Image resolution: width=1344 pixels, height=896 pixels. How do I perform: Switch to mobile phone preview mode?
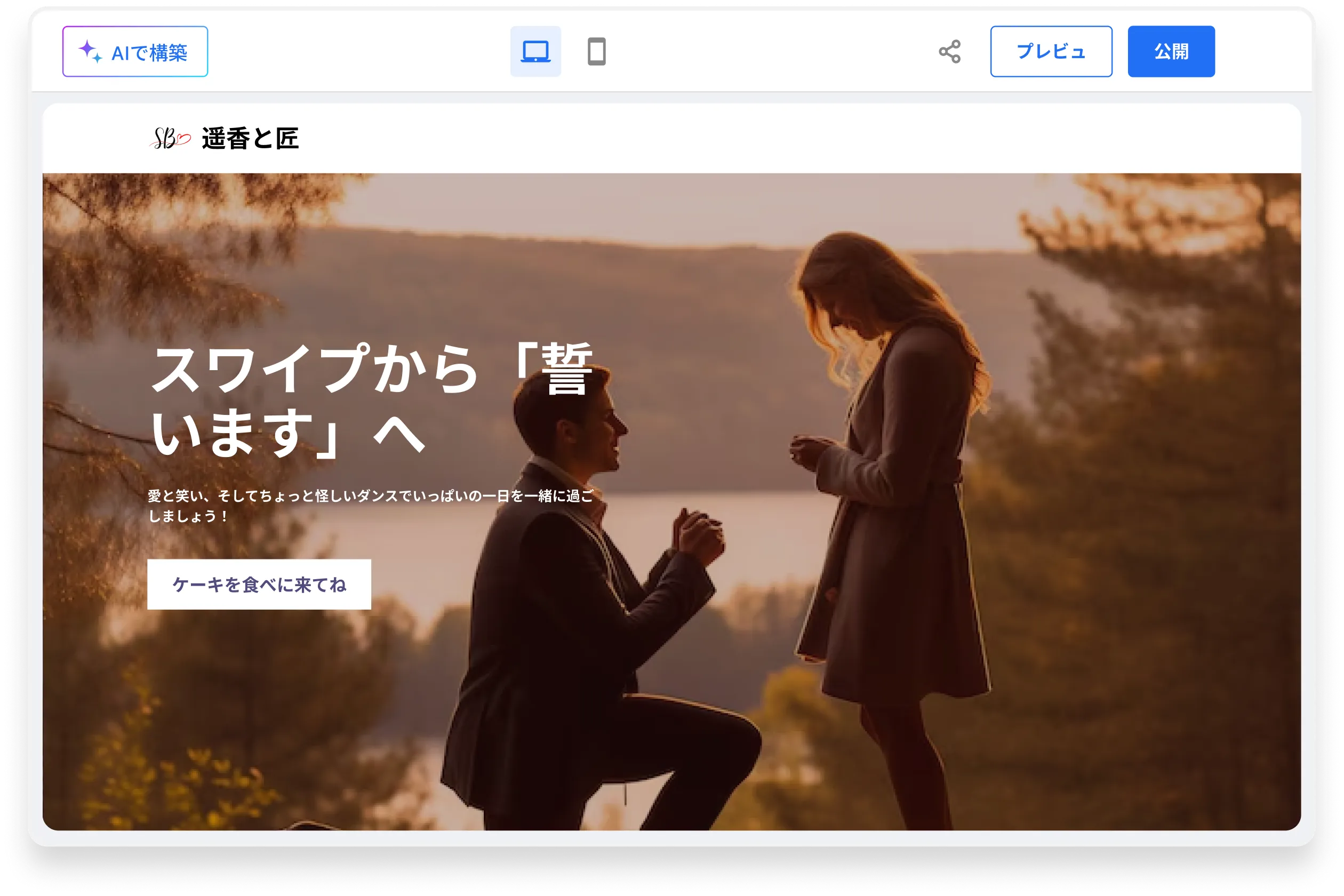(597, 51)
